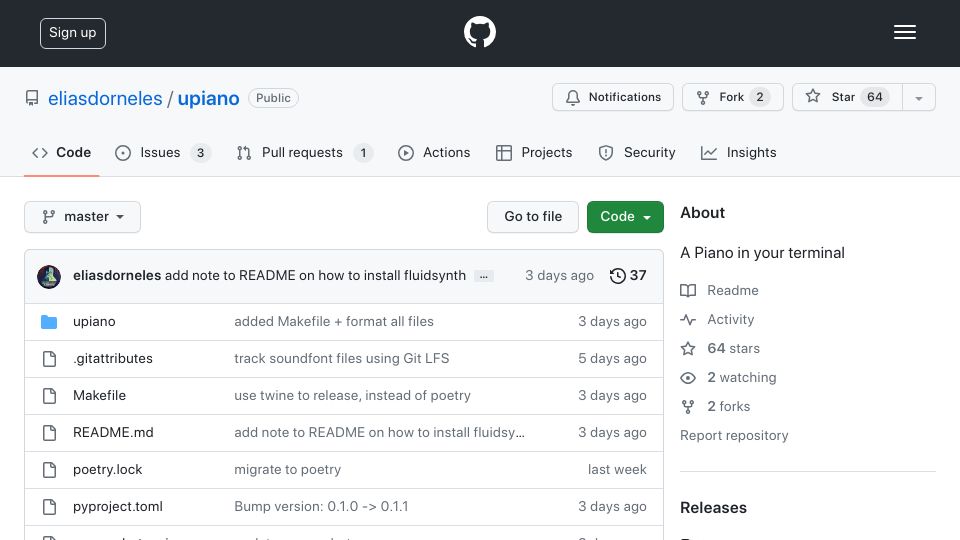Expand the star lists dropdown arrow

(918, 97)
